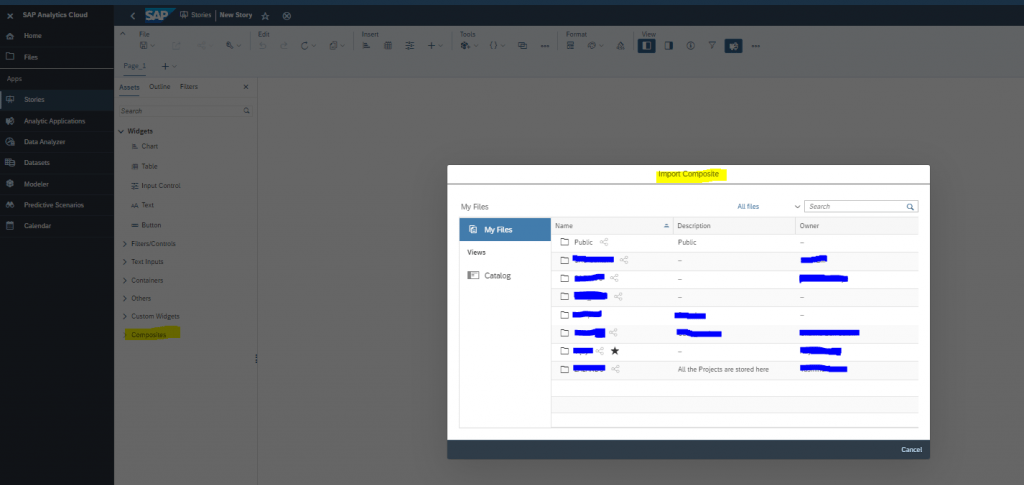Switch to the Filters tab
Image resolution: width=1024 pixels, height=485 pixels.
point(189,87)
